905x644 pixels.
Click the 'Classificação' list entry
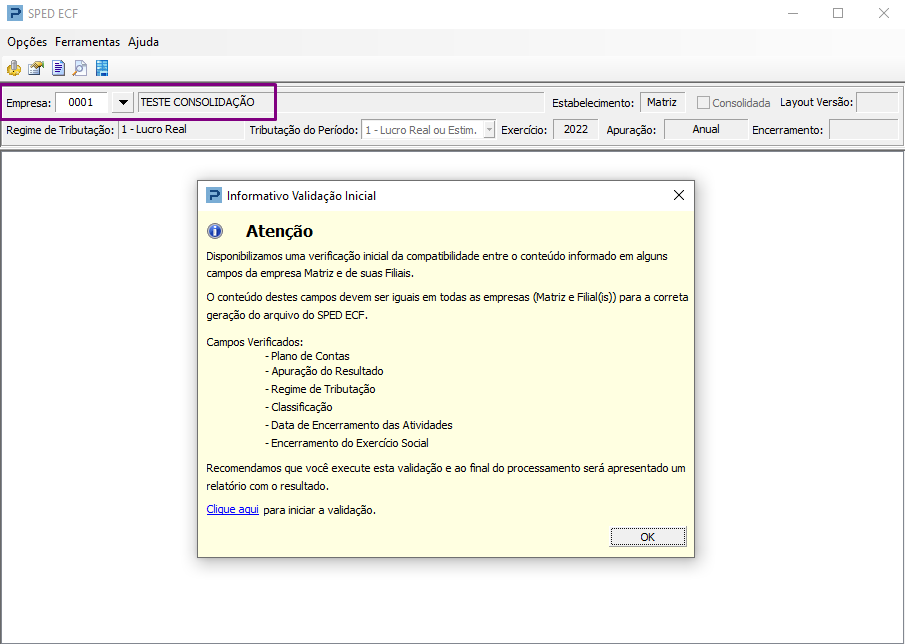coord(301,407)
